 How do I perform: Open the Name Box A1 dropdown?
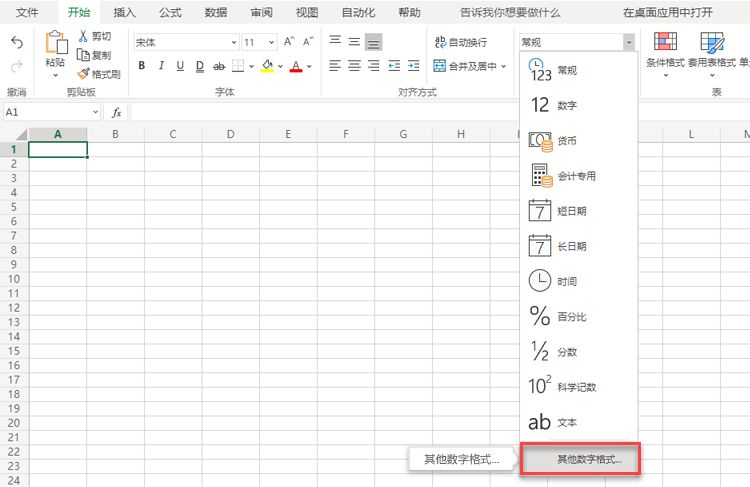pyautogui.click(x=95, y=112)
